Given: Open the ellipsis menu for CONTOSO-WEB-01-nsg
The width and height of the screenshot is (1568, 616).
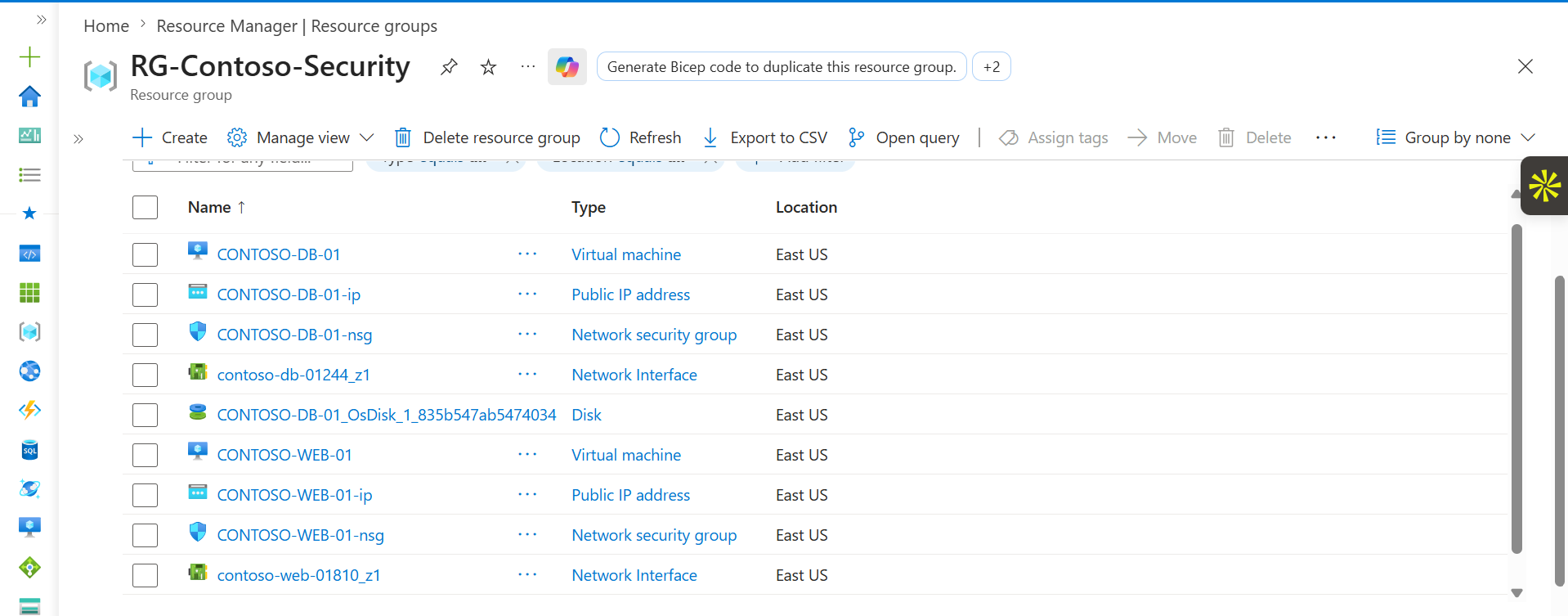Looking at the screenshot, I should click(x=527, y=534).
